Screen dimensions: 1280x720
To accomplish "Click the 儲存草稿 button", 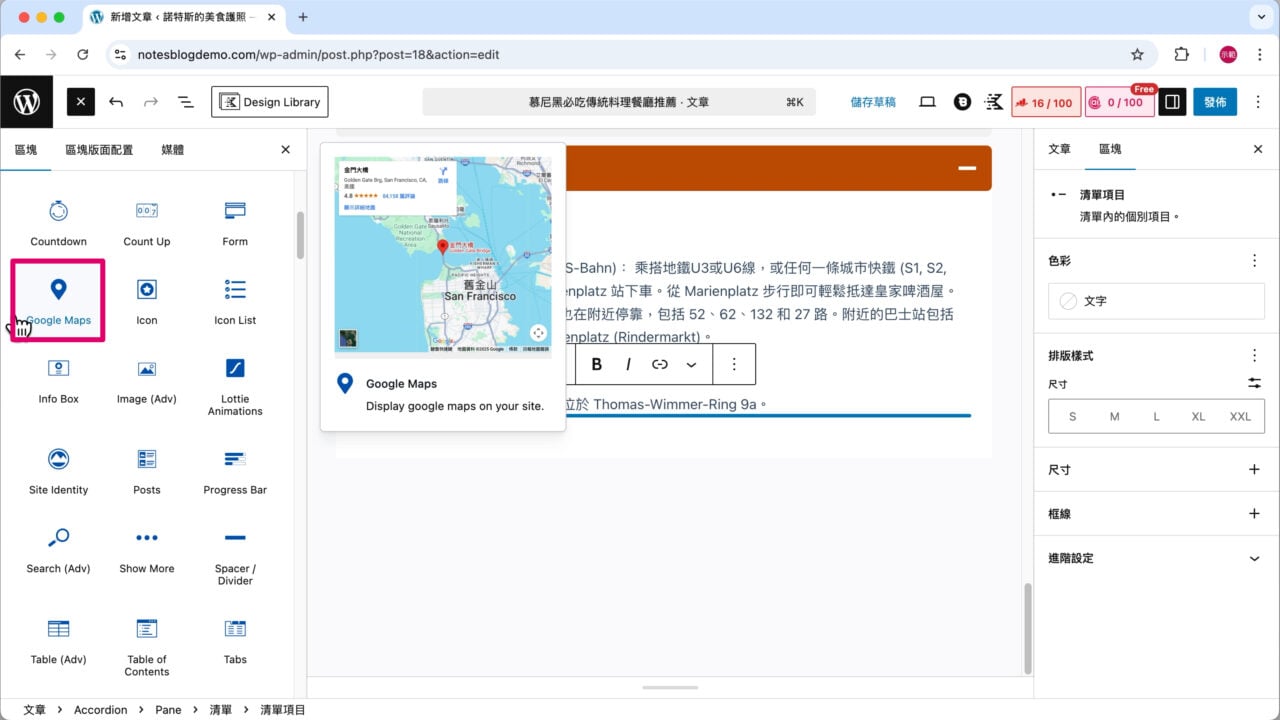I will pyautogui.click(x=873, y=101).
